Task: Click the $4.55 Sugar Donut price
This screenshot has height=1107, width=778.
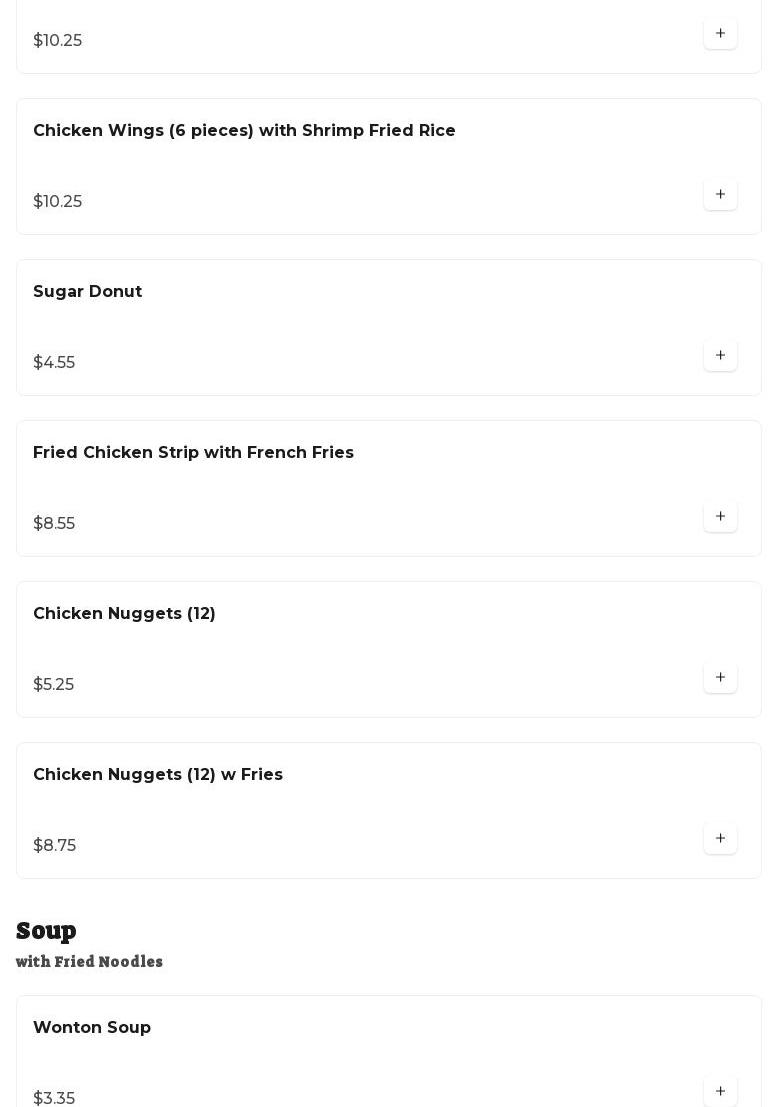Action: [54, 363]
